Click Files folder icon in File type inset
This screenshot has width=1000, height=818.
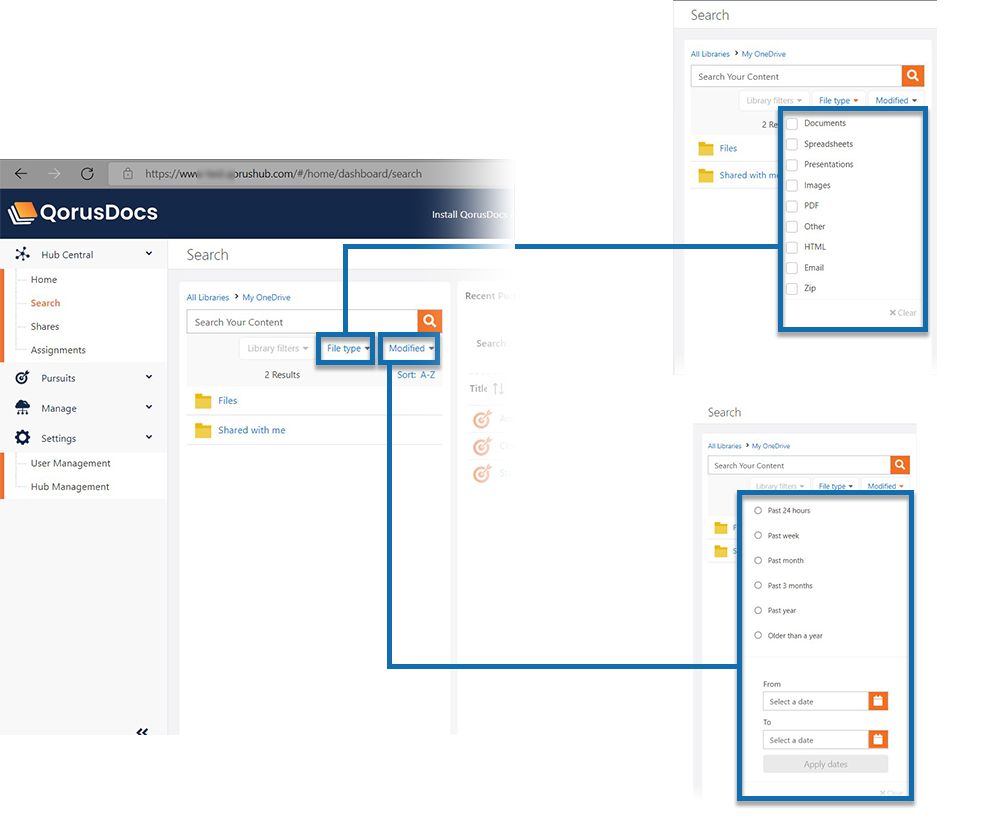click(x=705, y=149)
